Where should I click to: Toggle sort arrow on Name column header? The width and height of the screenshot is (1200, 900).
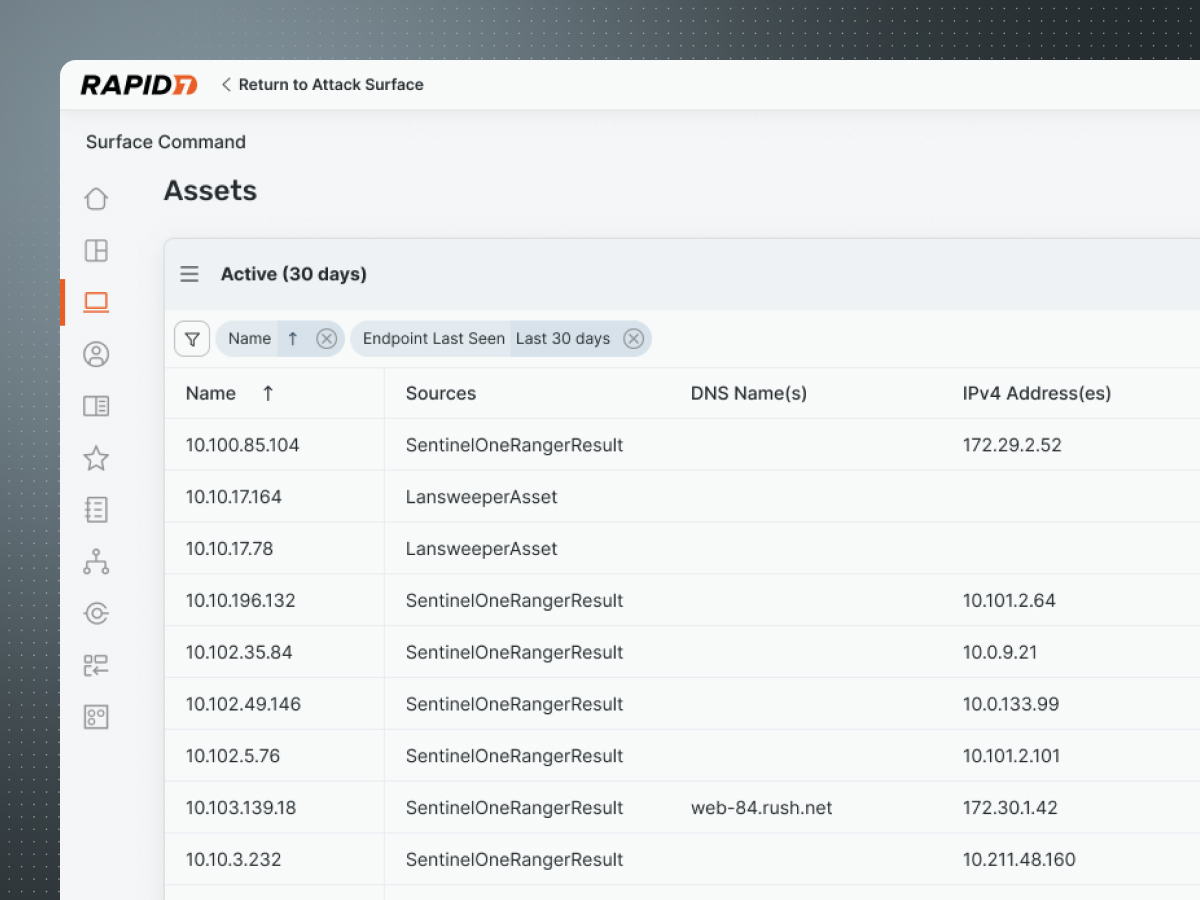[268, 394]
